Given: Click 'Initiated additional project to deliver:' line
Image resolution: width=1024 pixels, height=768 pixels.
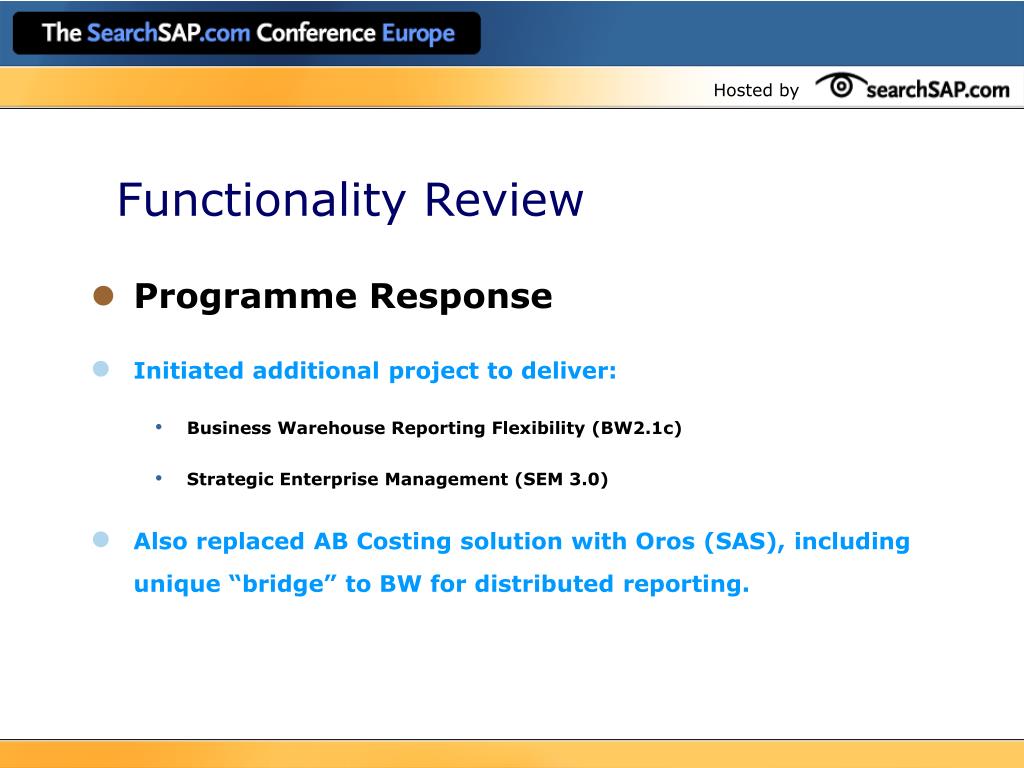Looking at the screenshot, I should [375, 371].
